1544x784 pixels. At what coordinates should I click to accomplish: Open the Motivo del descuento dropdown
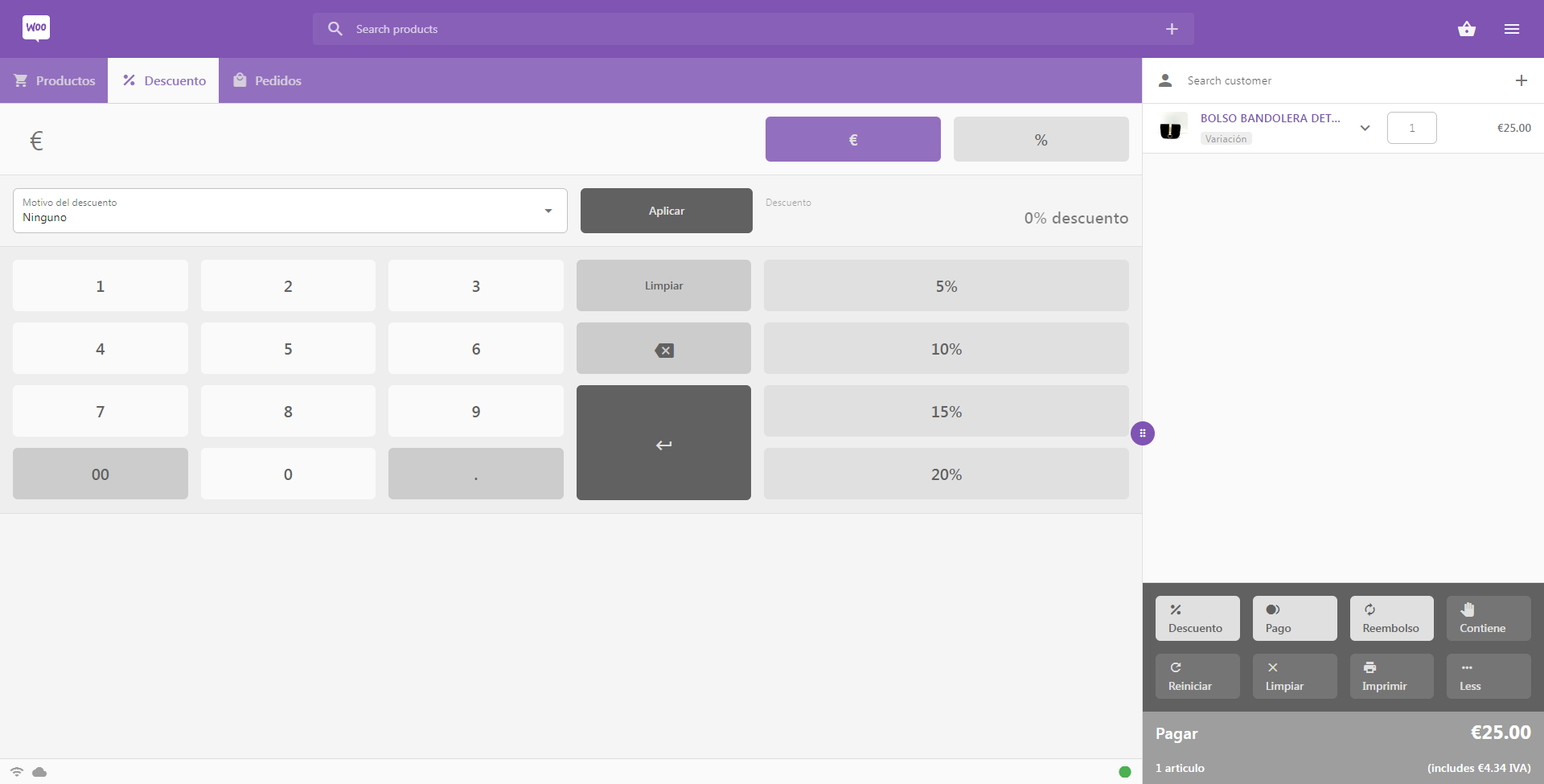pyautogui.click(x=289, y=211)
